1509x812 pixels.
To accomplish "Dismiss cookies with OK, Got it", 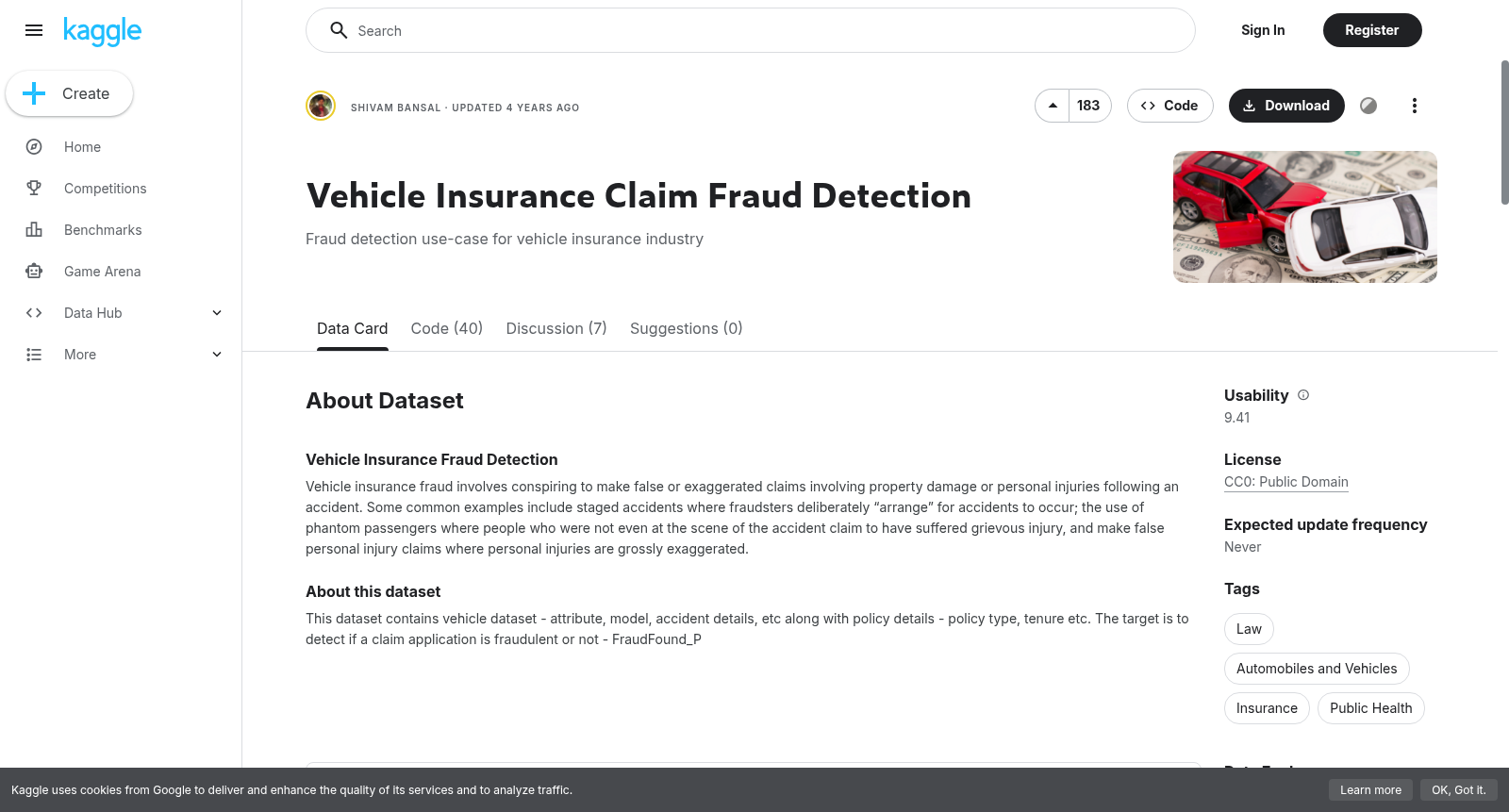I will [x=1458, y=790].
